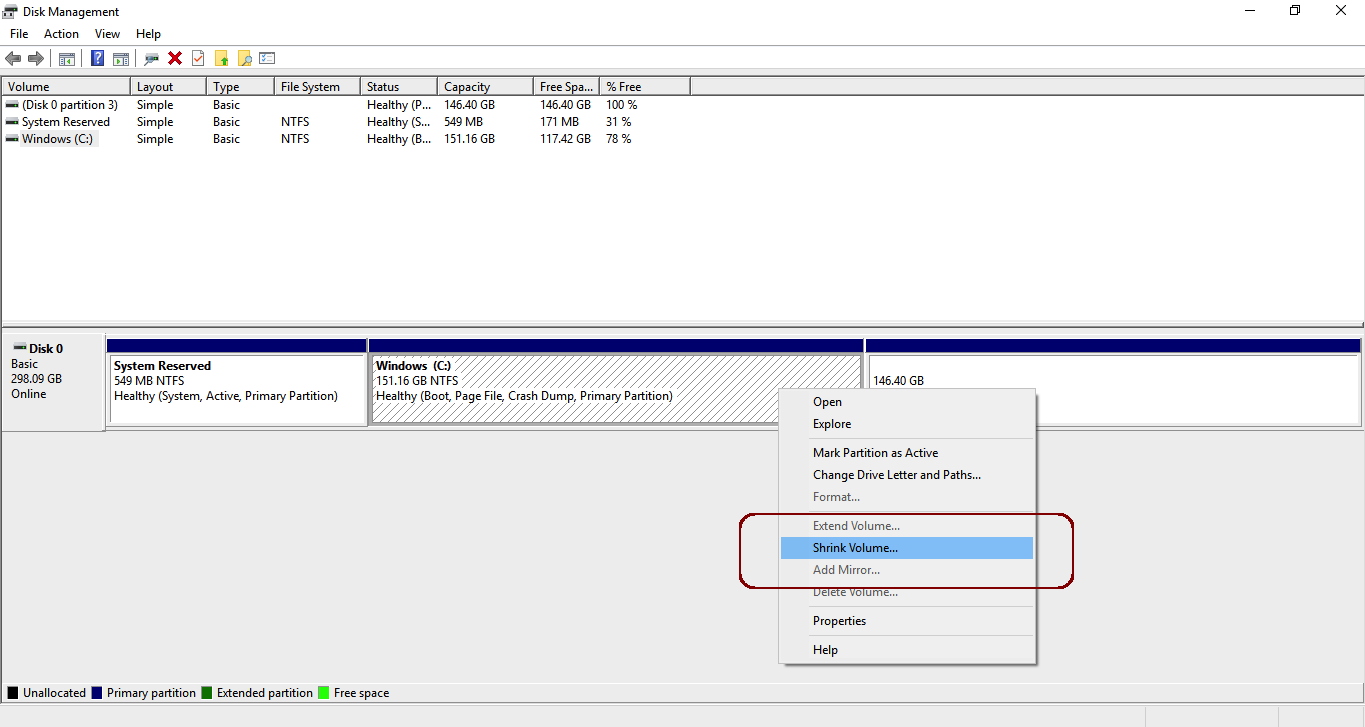
Task: Open the View menu
Action: click(x=107, y=34)
